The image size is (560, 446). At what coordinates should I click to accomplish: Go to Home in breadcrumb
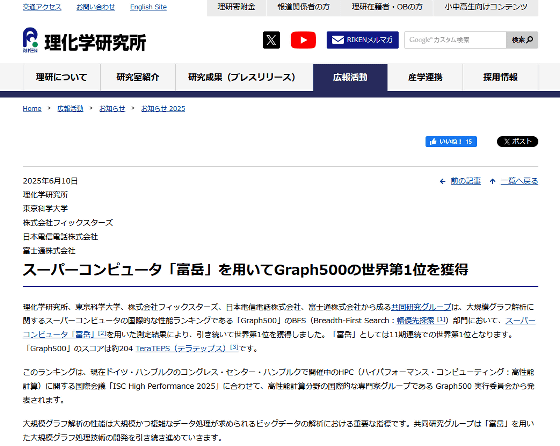(x=32, y=109)
